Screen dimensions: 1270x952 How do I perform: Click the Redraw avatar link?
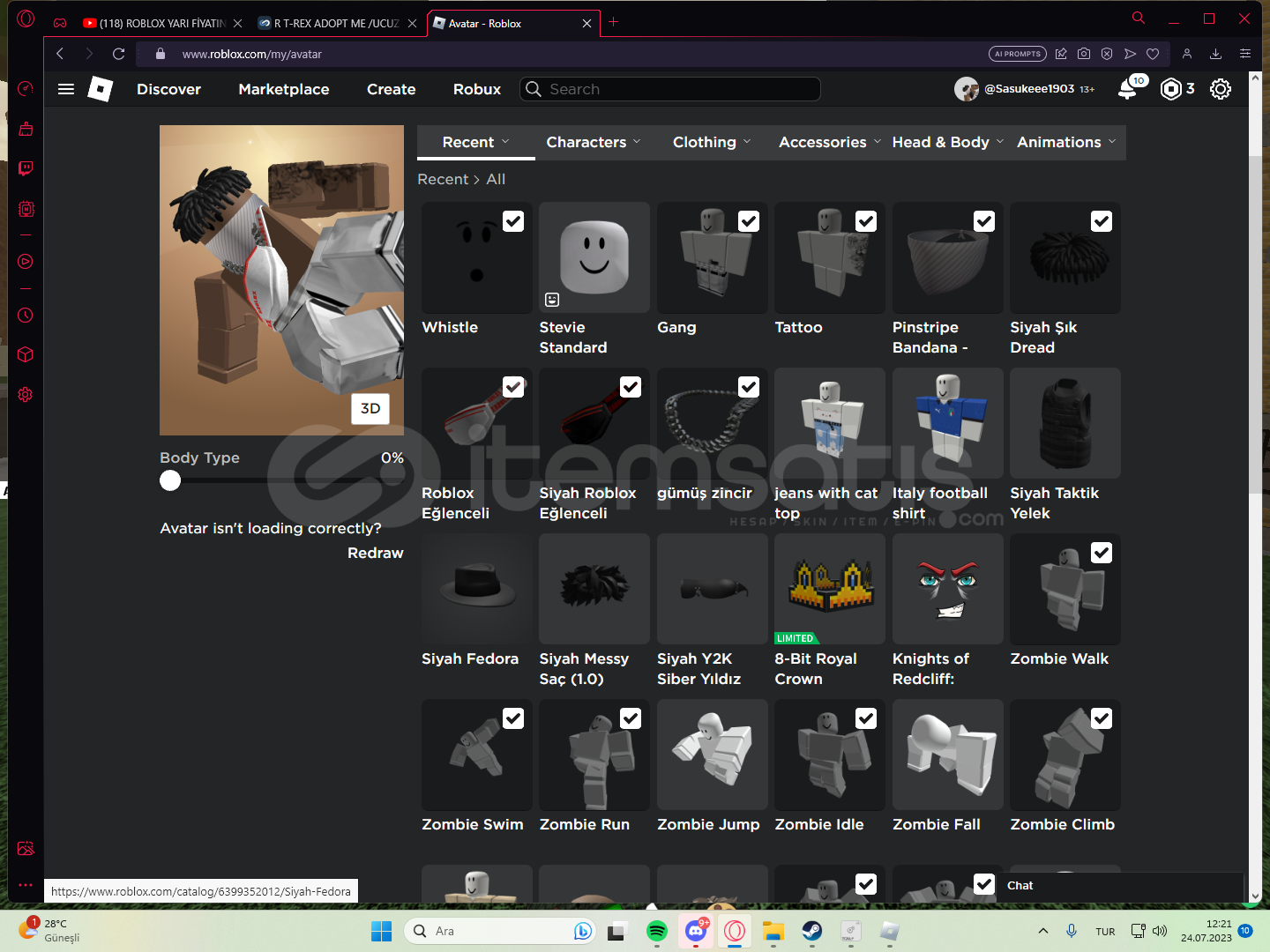[376, 553]
